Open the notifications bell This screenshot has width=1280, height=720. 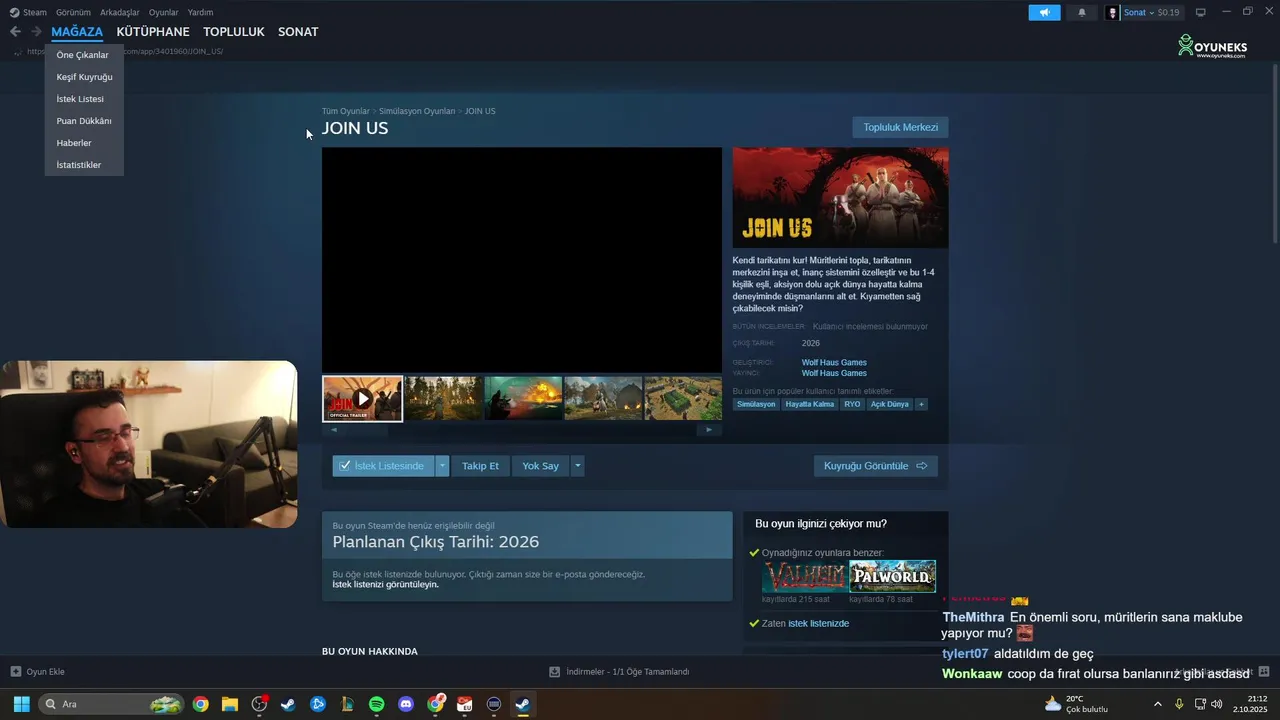1081,12
